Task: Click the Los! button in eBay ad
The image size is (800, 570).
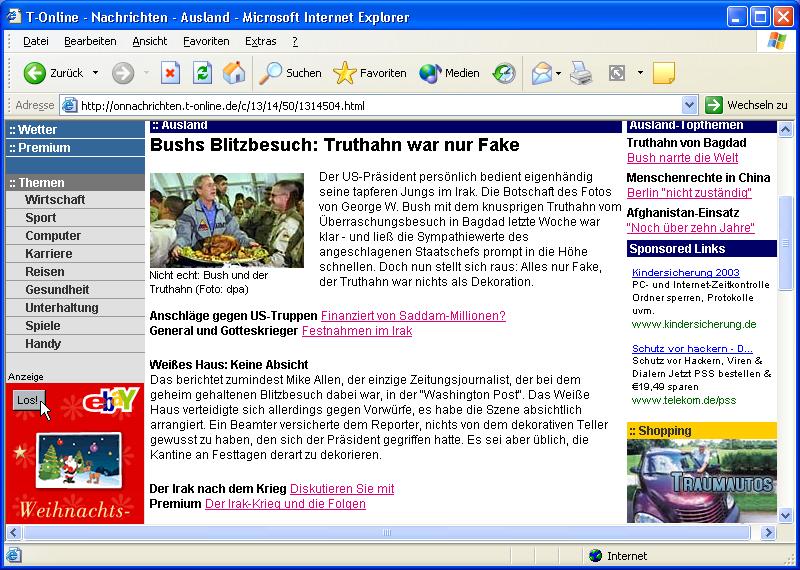Action: tap(29, 400)
